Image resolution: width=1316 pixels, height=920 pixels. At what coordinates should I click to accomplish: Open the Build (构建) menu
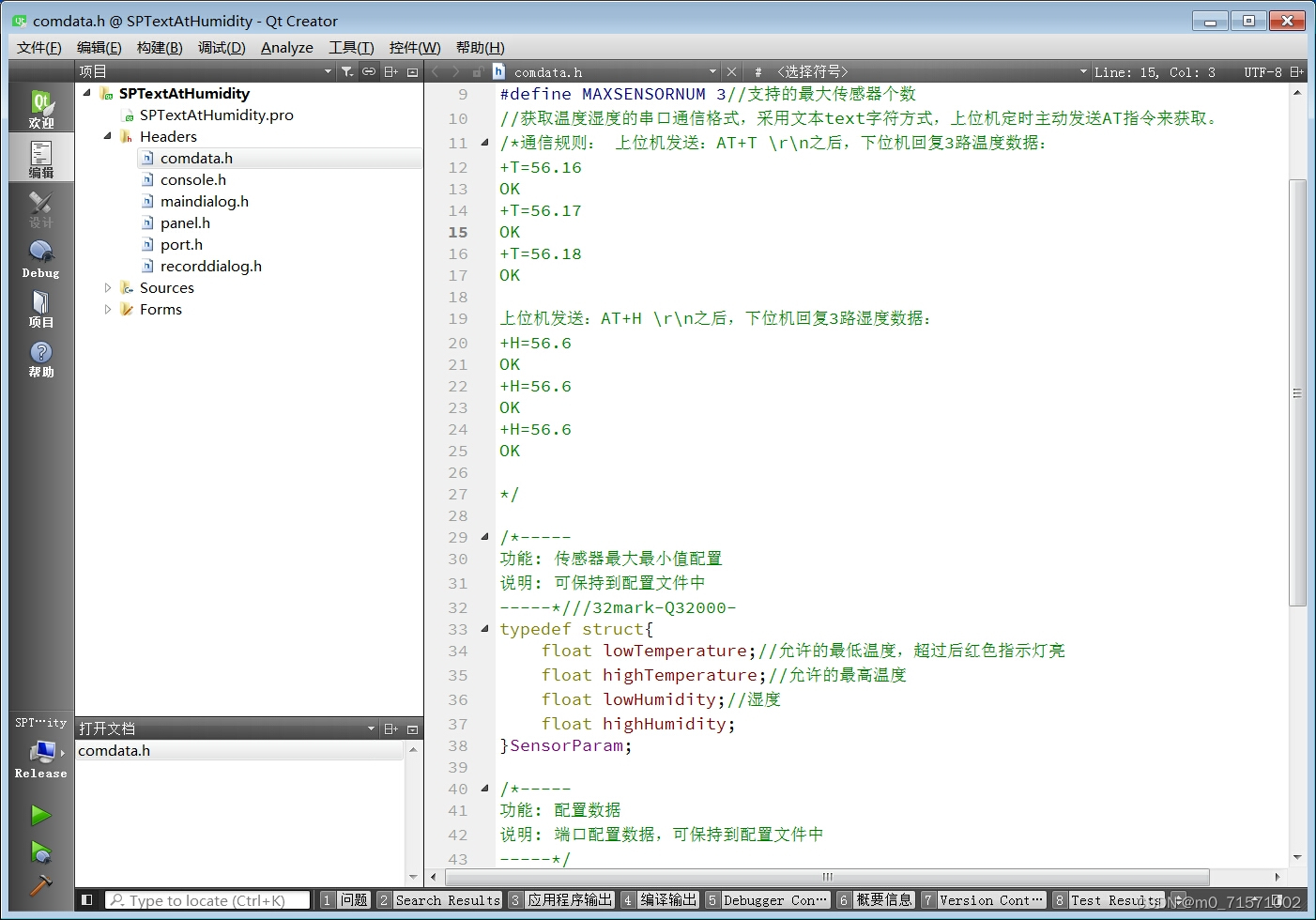(160, 47)
